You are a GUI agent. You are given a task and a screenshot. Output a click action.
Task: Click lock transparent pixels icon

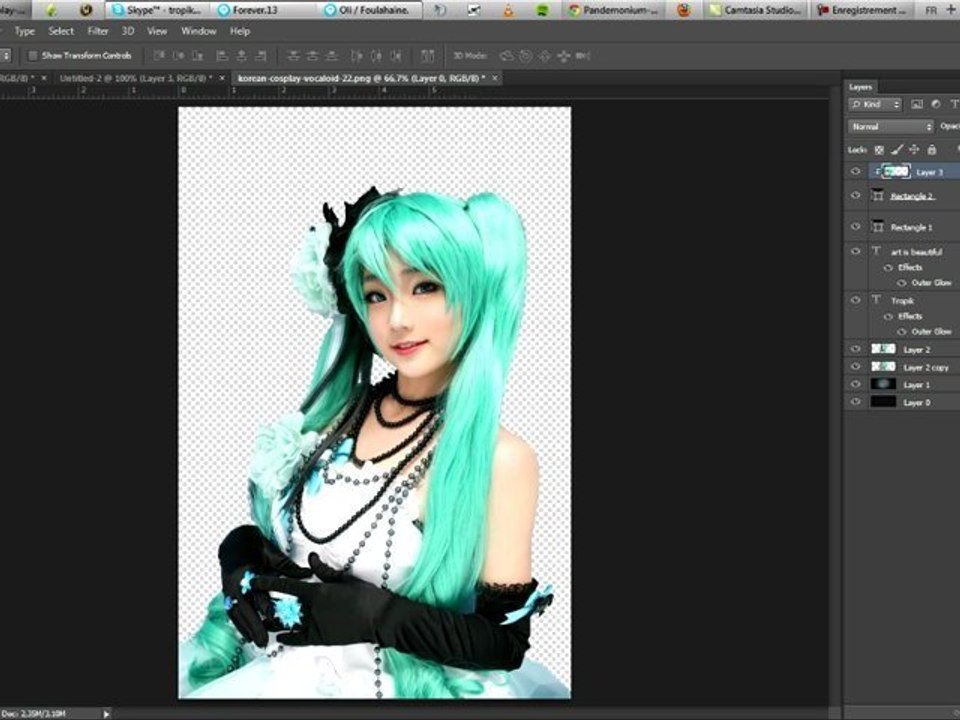[879, 150]
